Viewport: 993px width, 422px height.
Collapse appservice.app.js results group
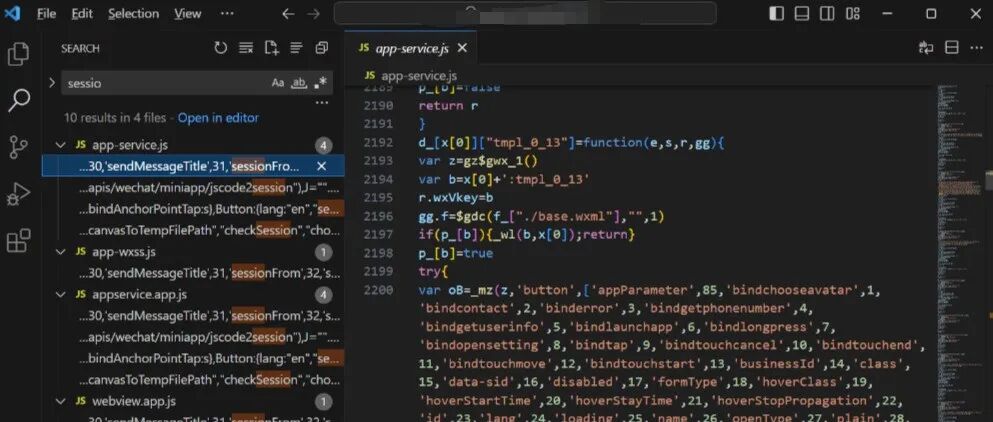60,295
